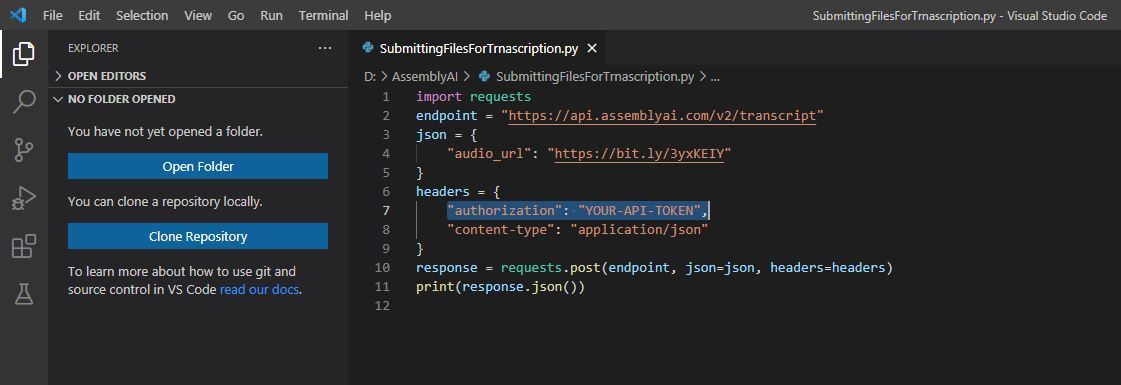Viewport: 1121px width, 385px height.
Task: Select the SubmittingFilesForTrnascription.py editor tab
Action: tap(479, 49)
